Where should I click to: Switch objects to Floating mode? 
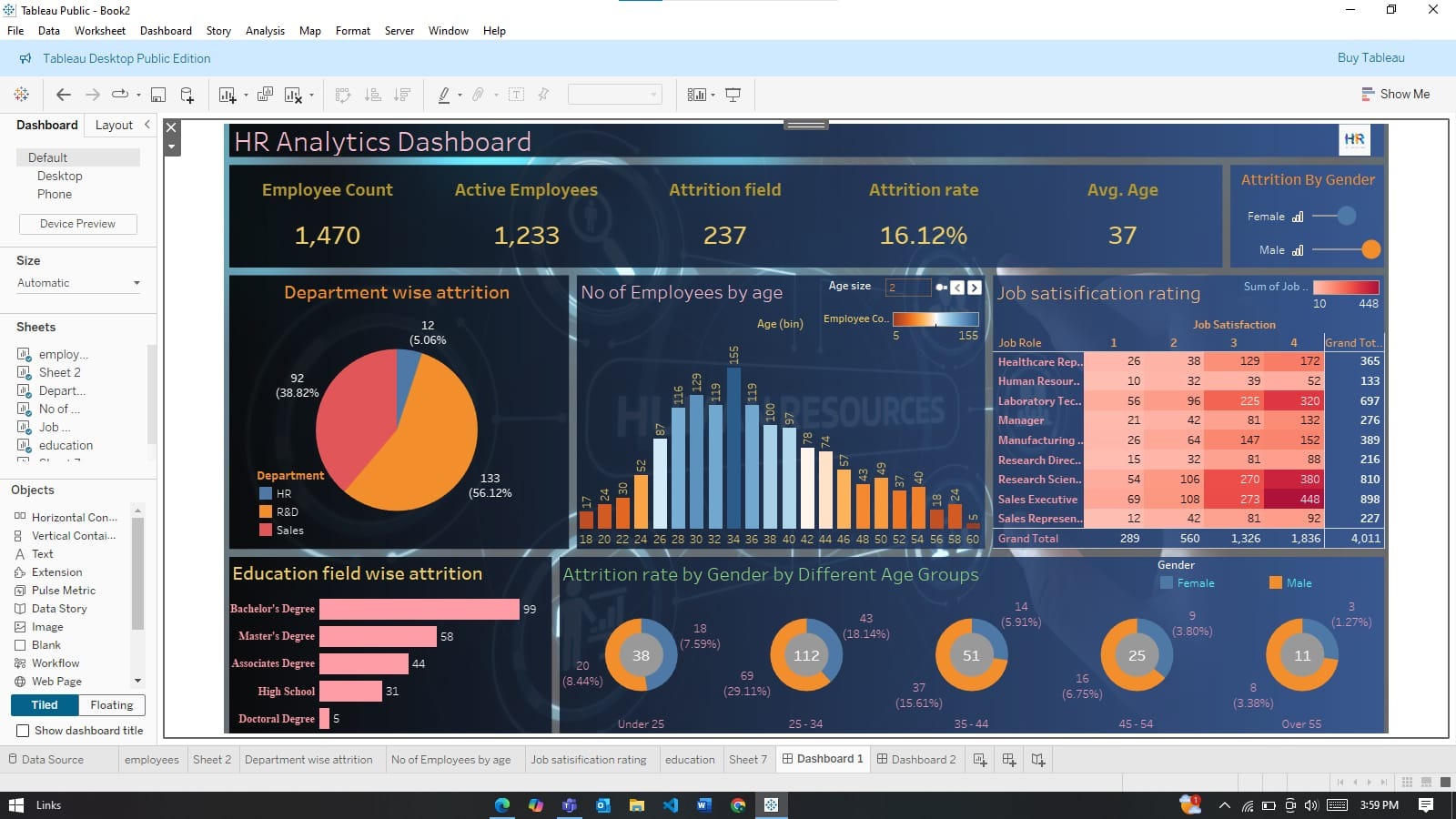click(x=111, y=705)
